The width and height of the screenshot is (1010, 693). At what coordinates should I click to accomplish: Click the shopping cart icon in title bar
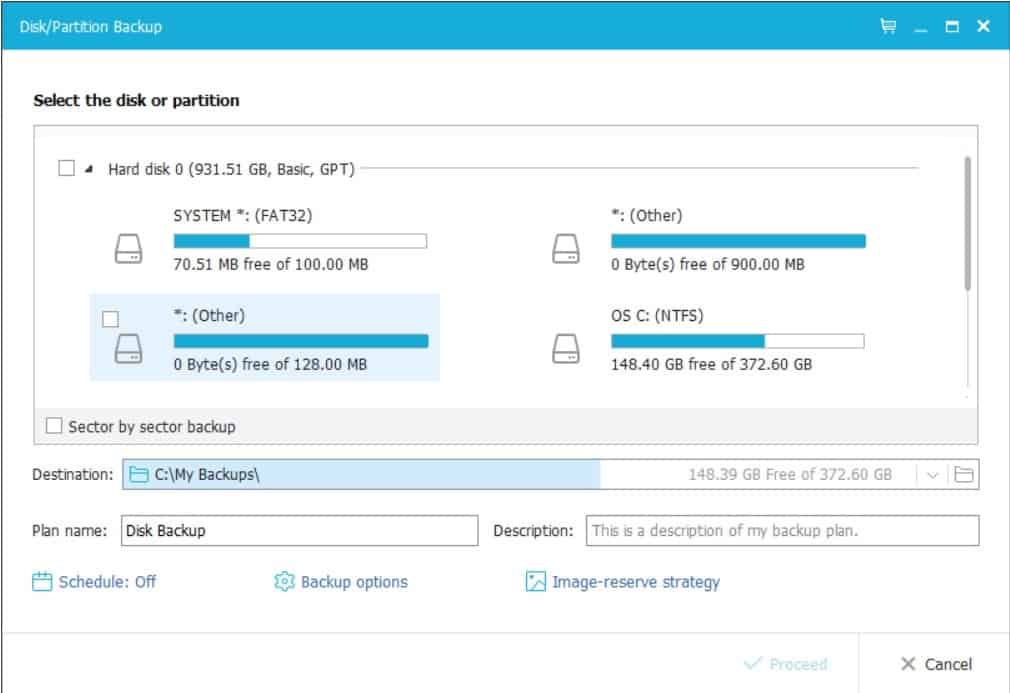pyautogui.click(x=888, y=26)
